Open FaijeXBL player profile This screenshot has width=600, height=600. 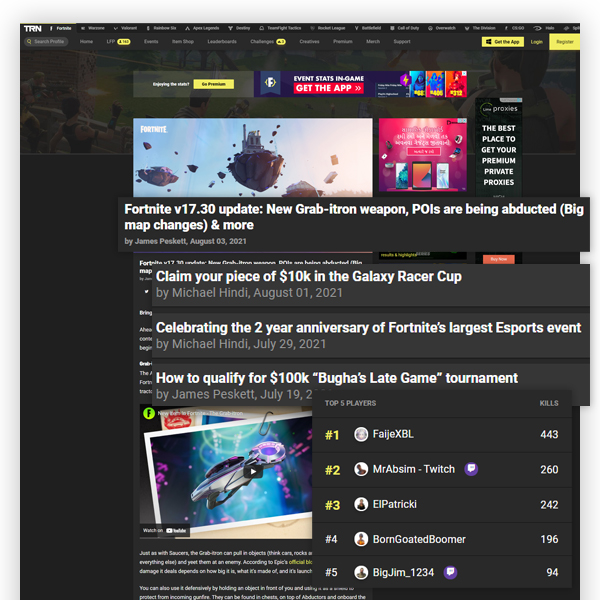click(x=393, y=434)
